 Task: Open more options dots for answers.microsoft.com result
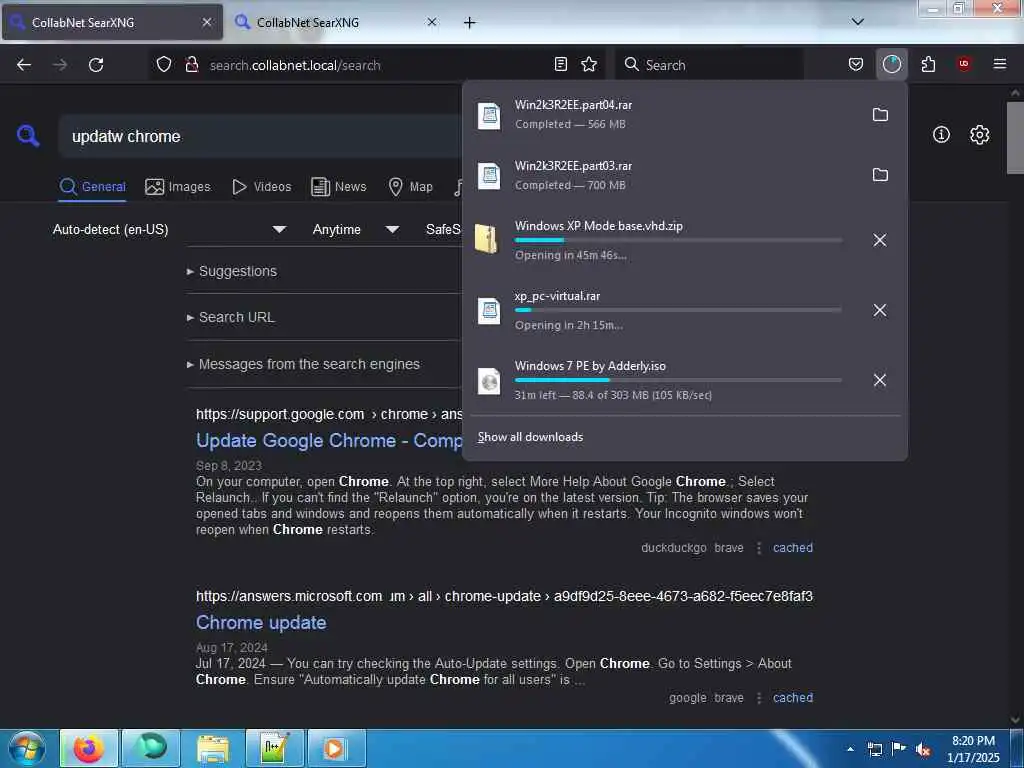tap(758, 697)
